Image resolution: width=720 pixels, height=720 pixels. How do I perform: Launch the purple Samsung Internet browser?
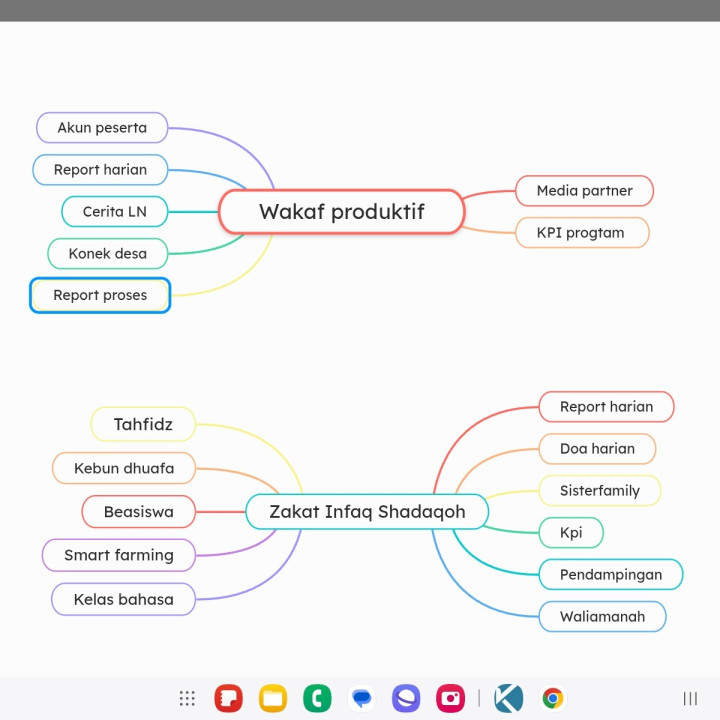point(406,698)
